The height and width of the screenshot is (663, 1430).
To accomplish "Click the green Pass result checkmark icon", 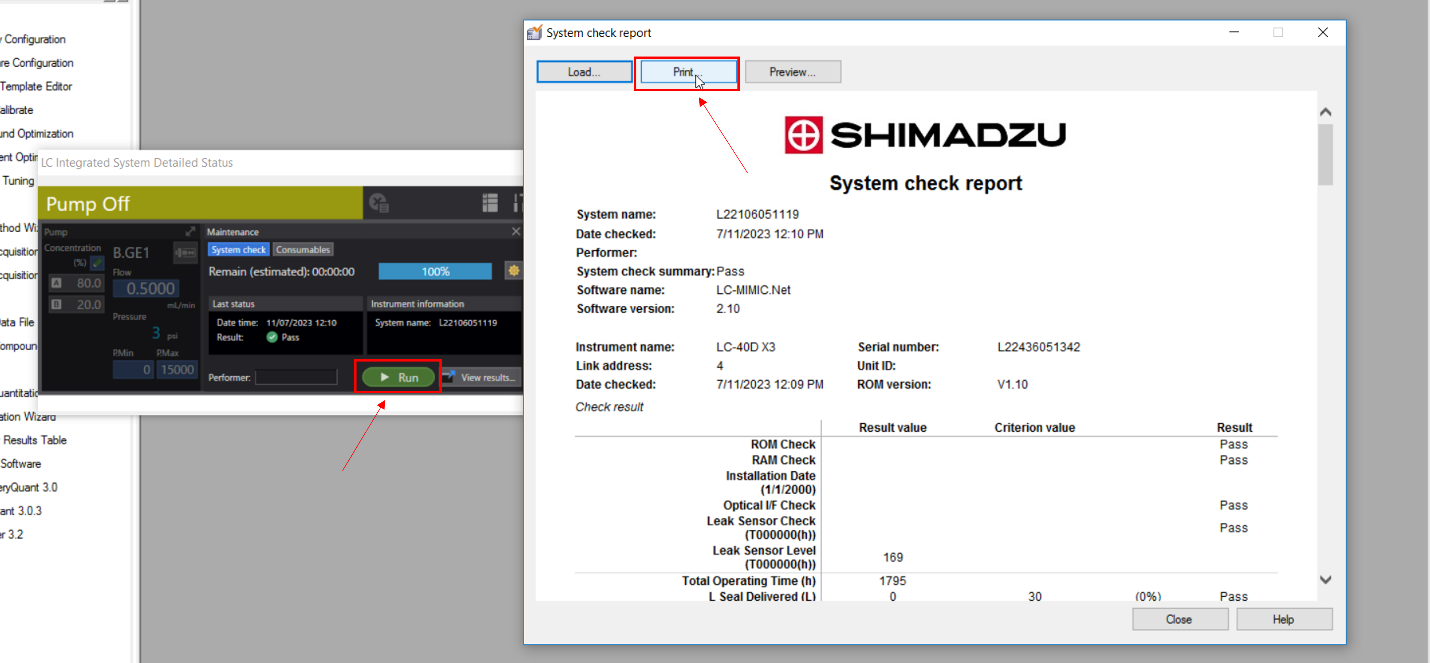I will click(272, 337).
